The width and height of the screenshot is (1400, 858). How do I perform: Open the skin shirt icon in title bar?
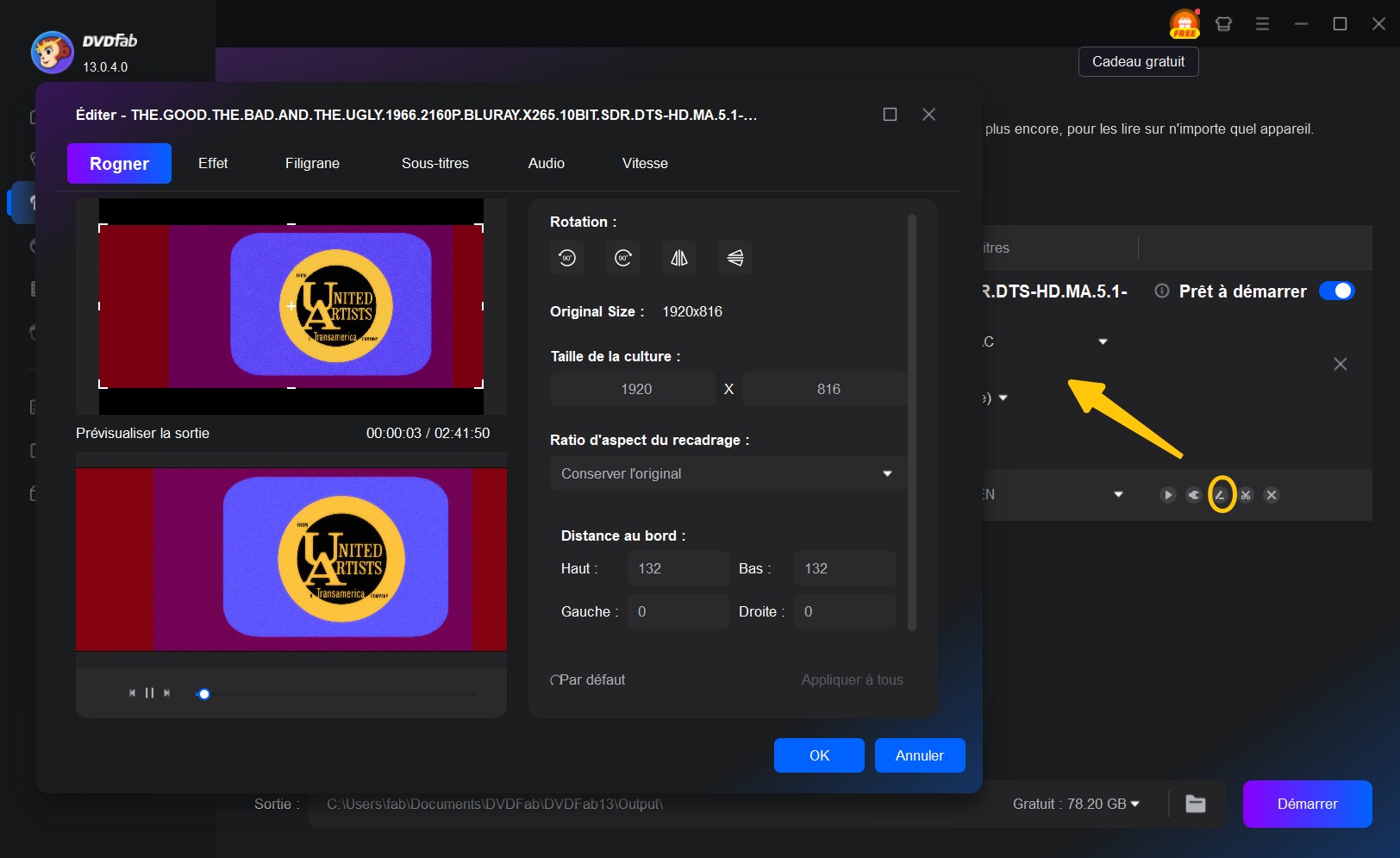tap(1223, 24)
